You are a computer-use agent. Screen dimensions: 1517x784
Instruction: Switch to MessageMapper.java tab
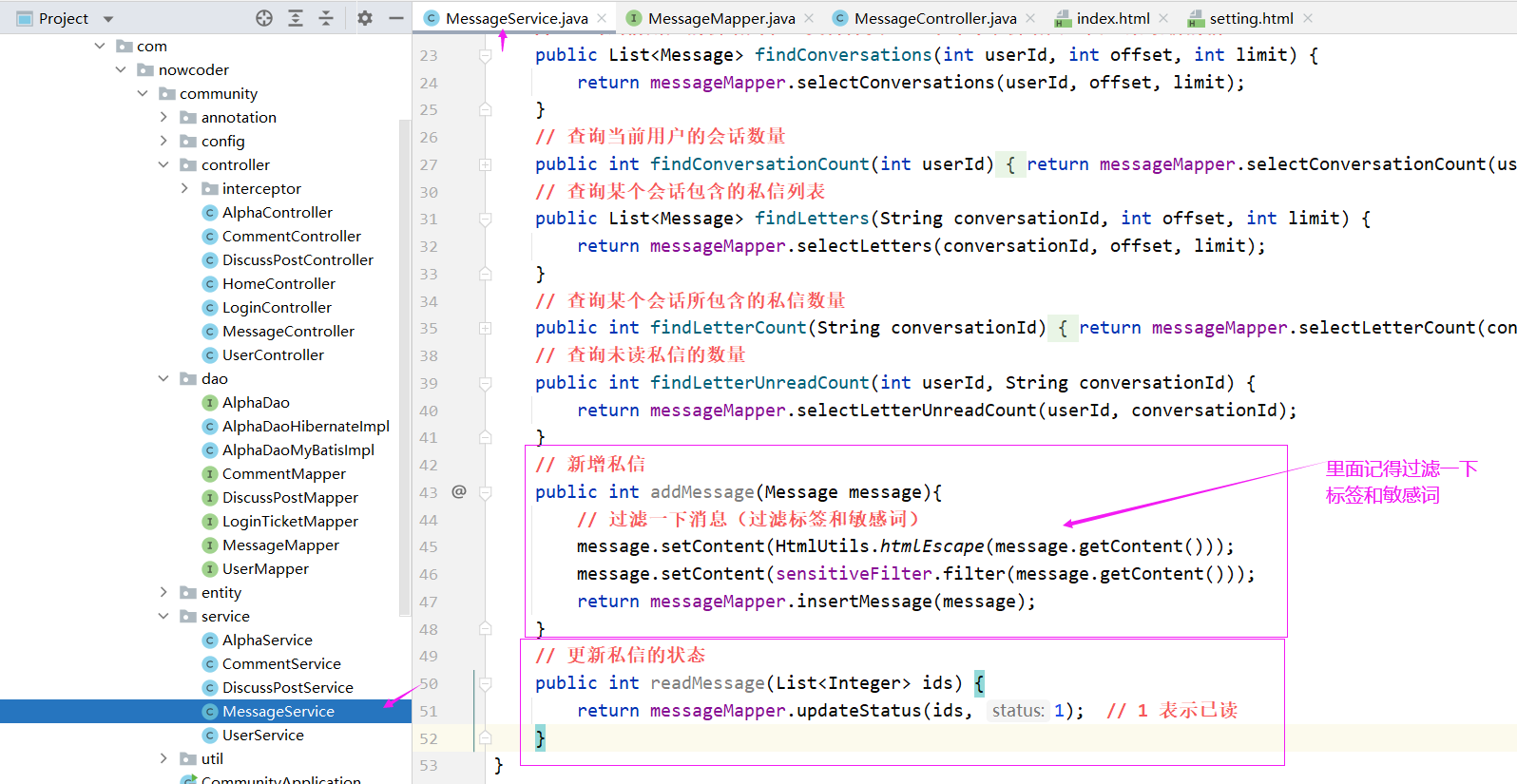(x=721, y=18)
